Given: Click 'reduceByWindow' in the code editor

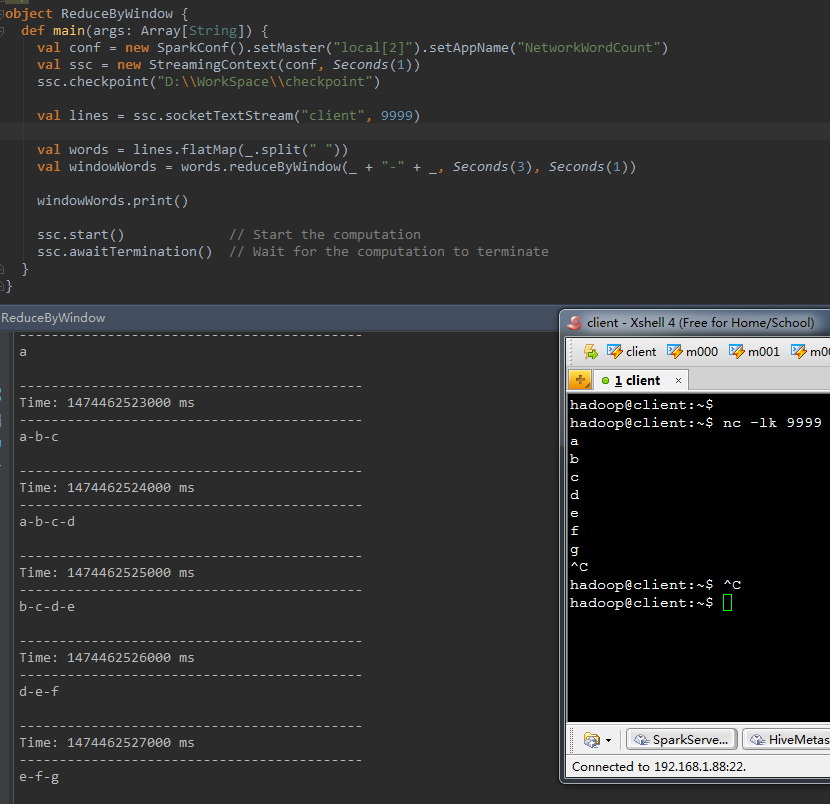Looking at the screenshot, I should pyautogui.click(x=285, y=167).
